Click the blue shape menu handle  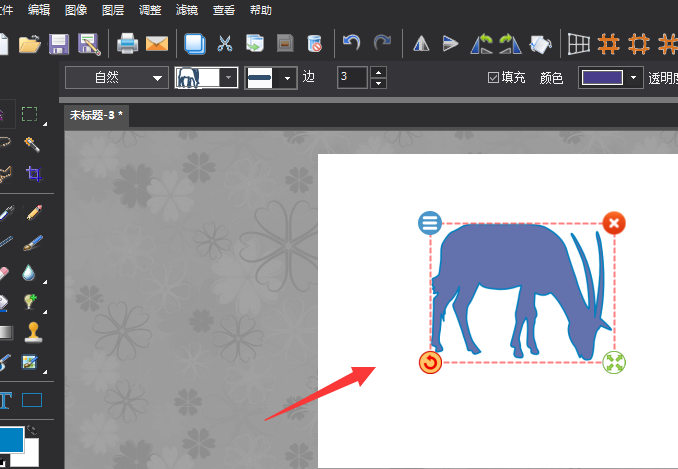point(429,223)
